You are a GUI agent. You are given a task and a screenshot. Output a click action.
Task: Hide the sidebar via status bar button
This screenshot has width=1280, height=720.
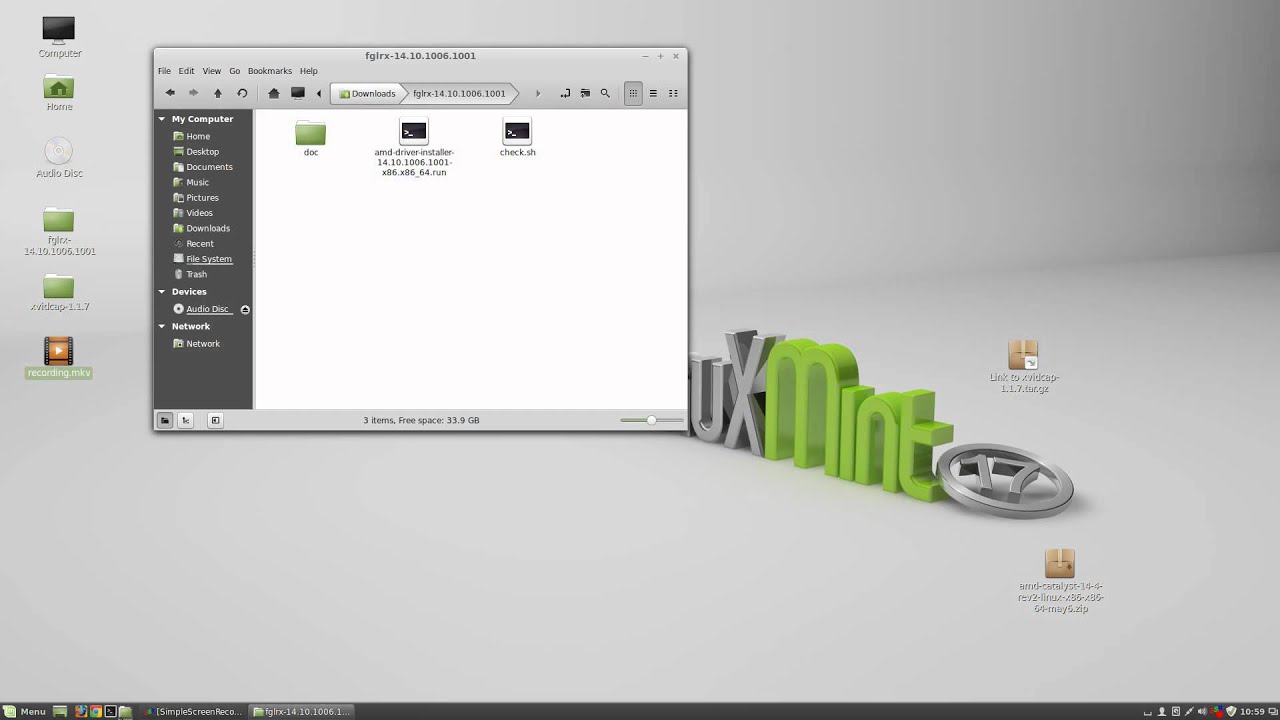[215, 420]
